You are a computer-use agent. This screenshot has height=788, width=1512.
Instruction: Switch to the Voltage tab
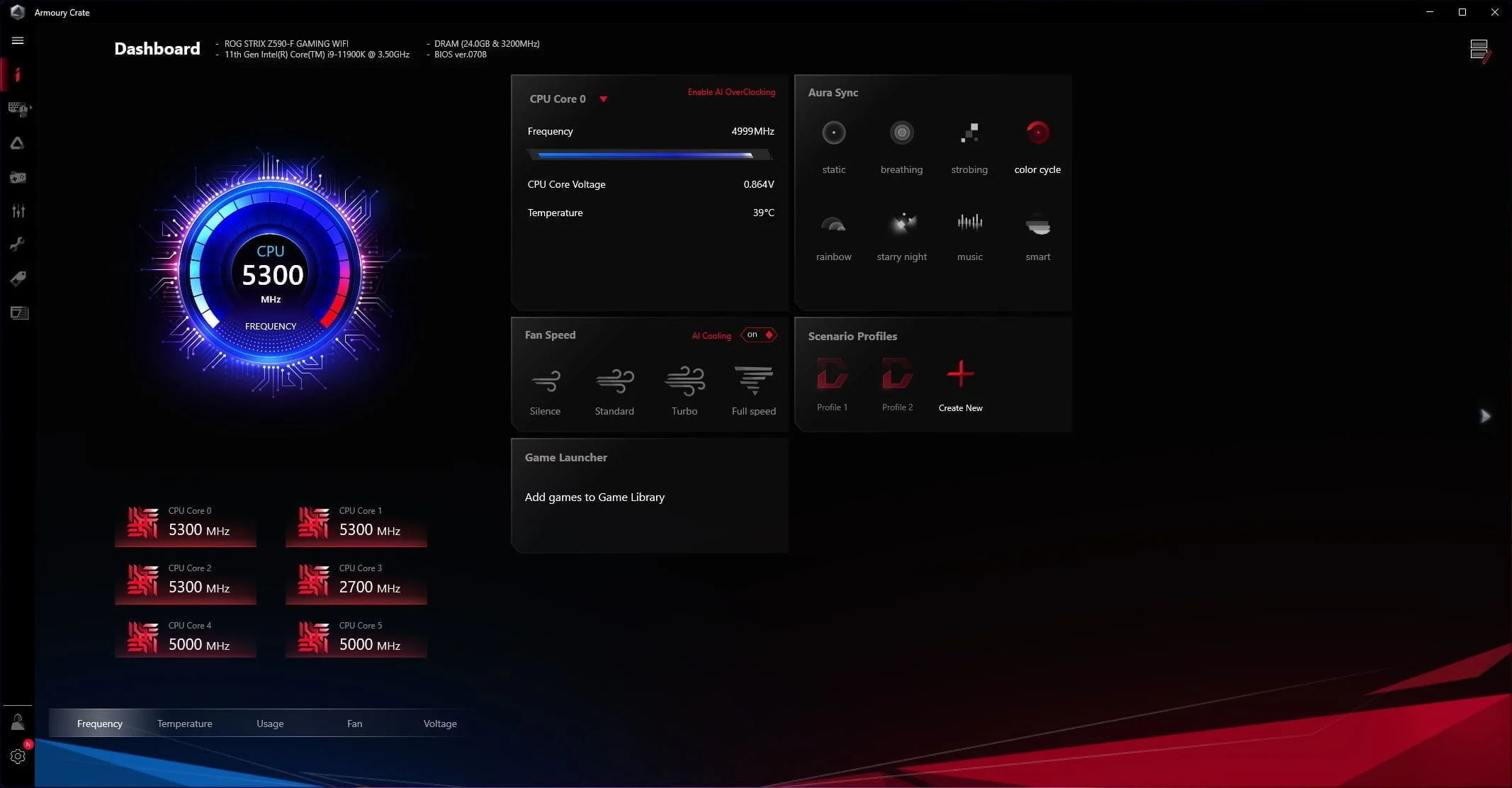click(x=439, y=724)
